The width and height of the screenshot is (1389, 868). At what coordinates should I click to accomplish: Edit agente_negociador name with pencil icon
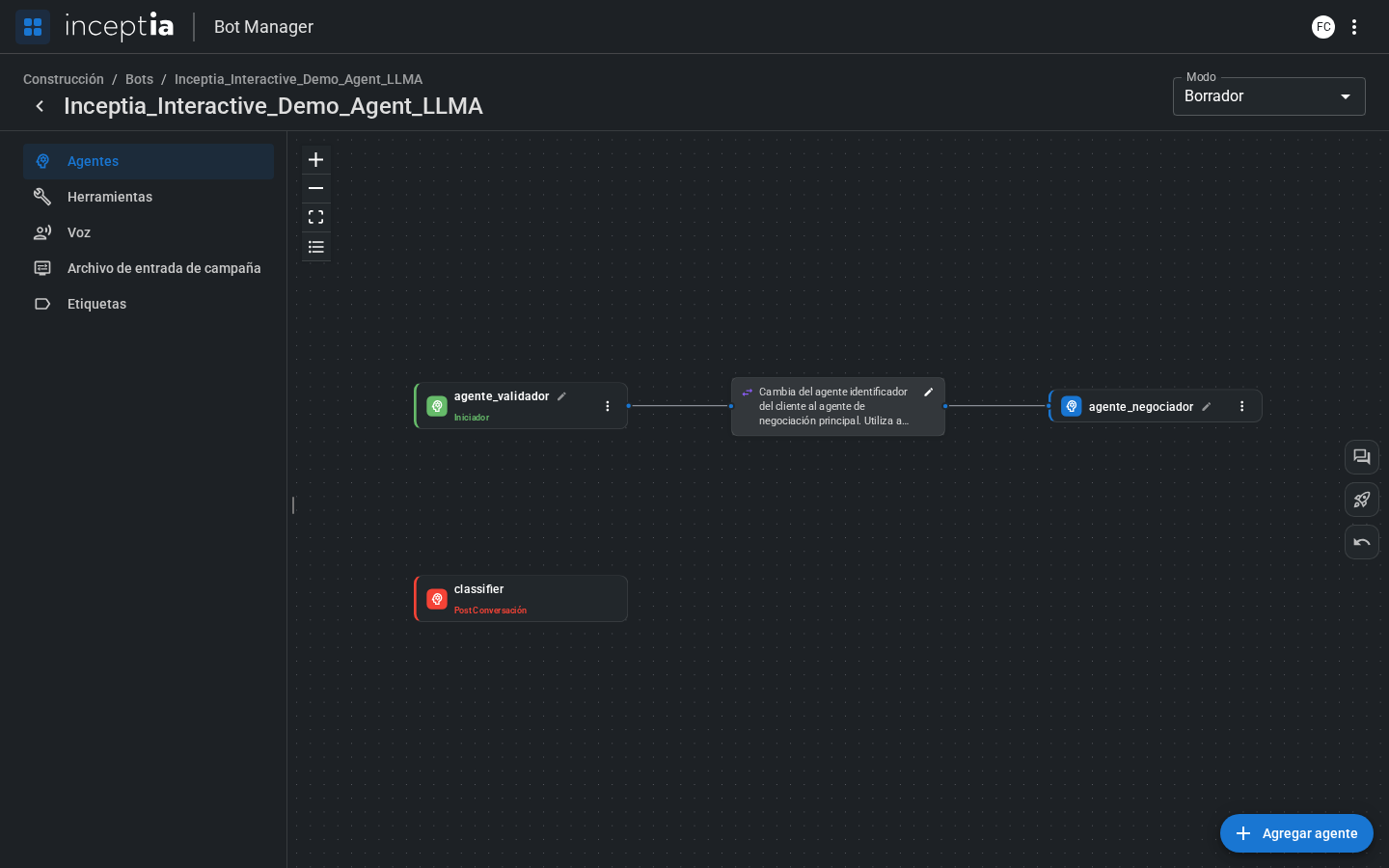tap(1207, 407)
